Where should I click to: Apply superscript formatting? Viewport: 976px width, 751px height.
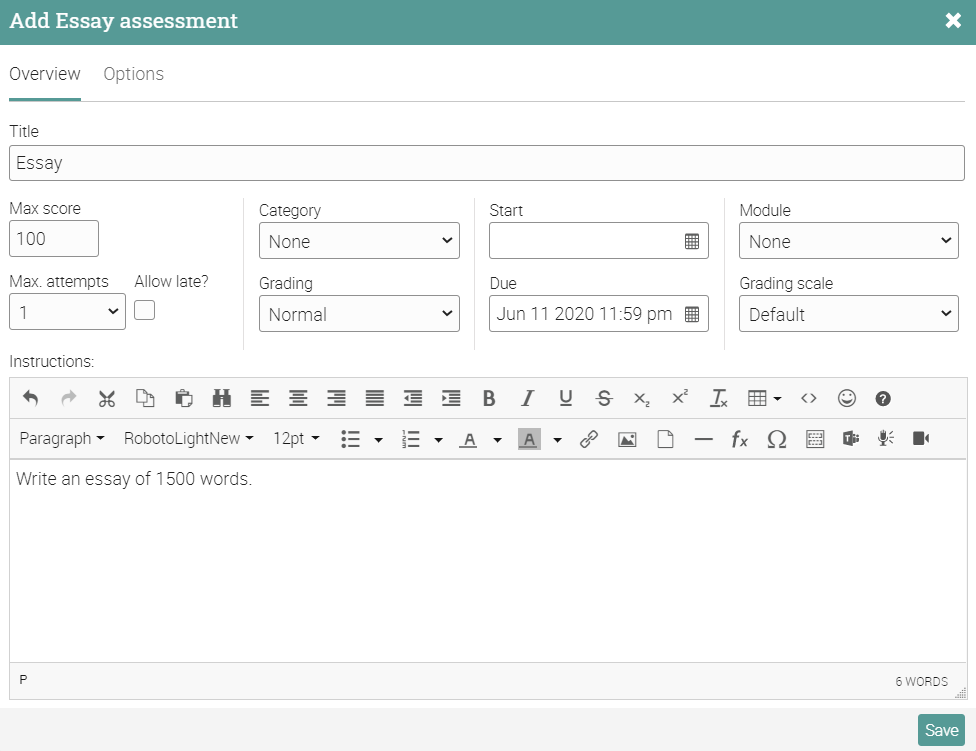[x=680, y=398]
